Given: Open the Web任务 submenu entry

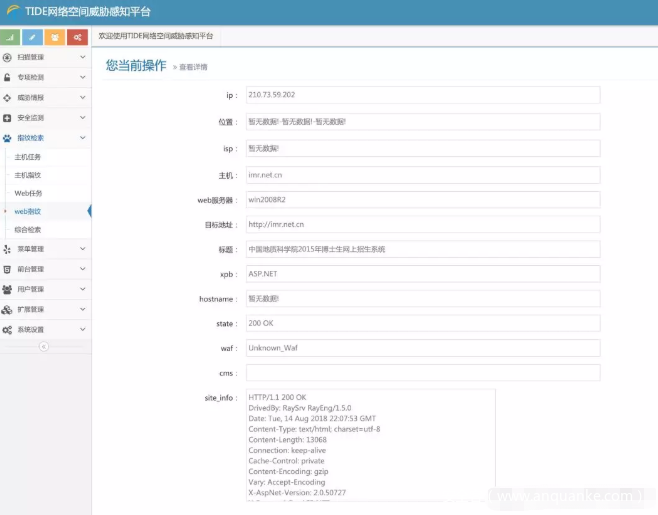Looking at the screenshot, I should 28,193.
